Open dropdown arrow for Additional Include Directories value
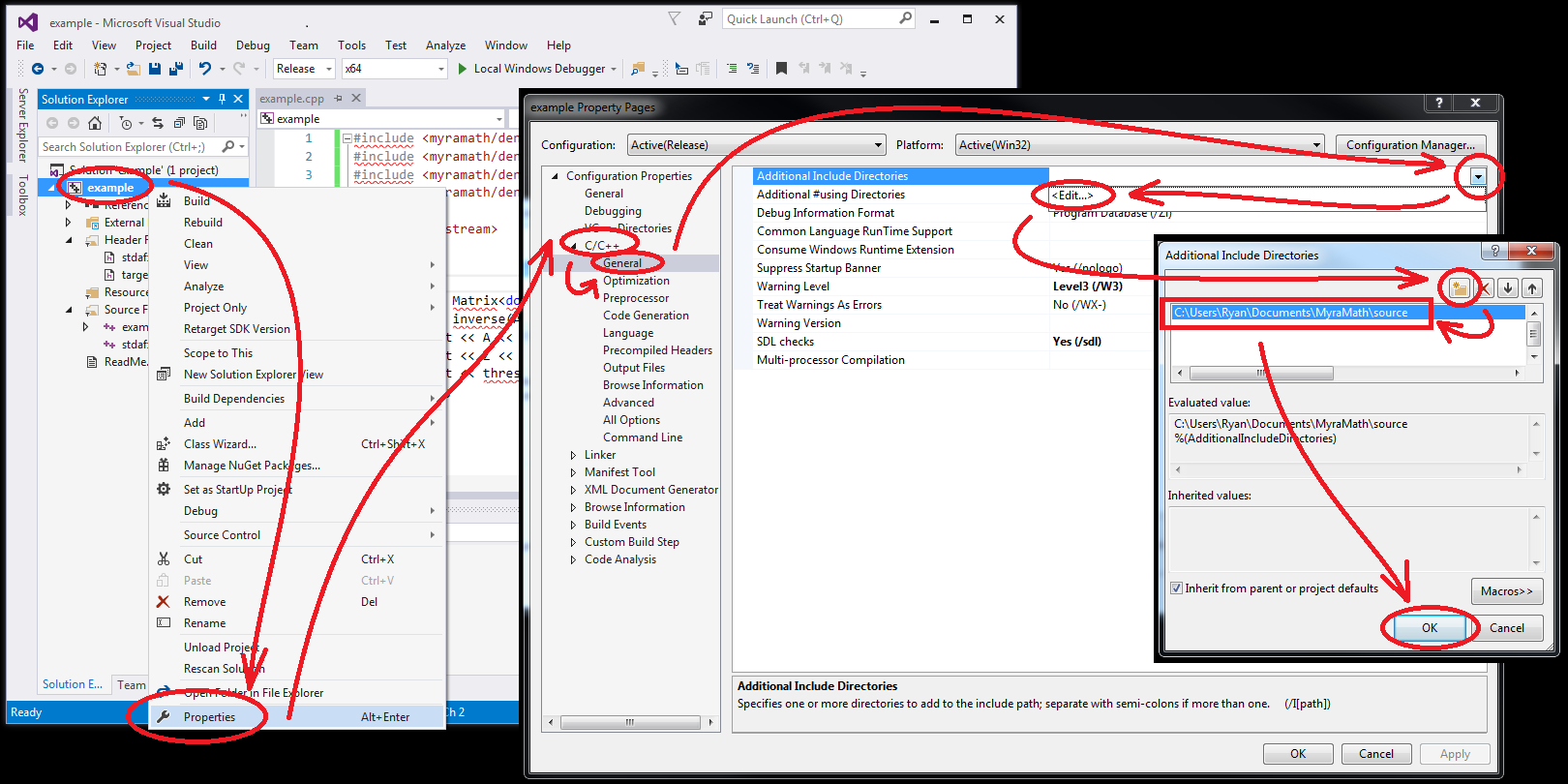 [1478, 176]
